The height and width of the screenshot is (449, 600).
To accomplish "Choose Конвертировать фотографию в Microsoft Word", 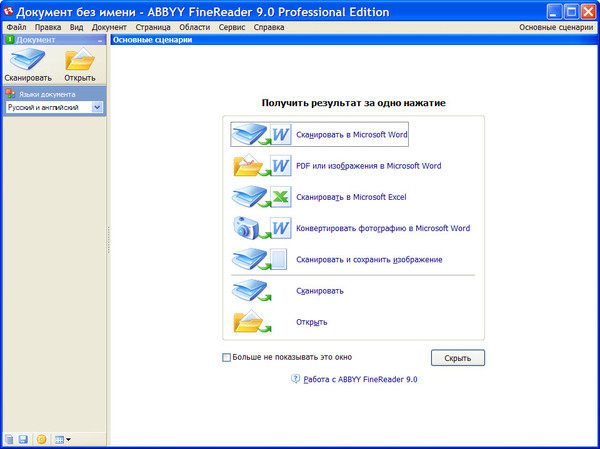I will click(351, 228).
